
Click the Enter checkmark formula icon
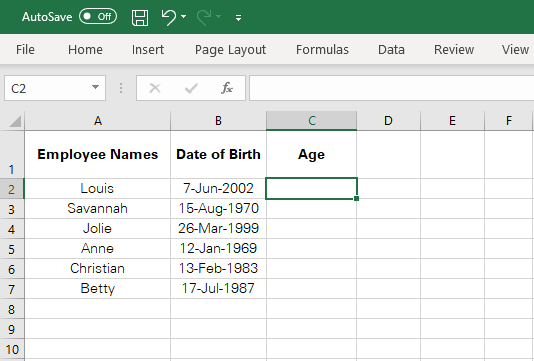click(191, 88)
